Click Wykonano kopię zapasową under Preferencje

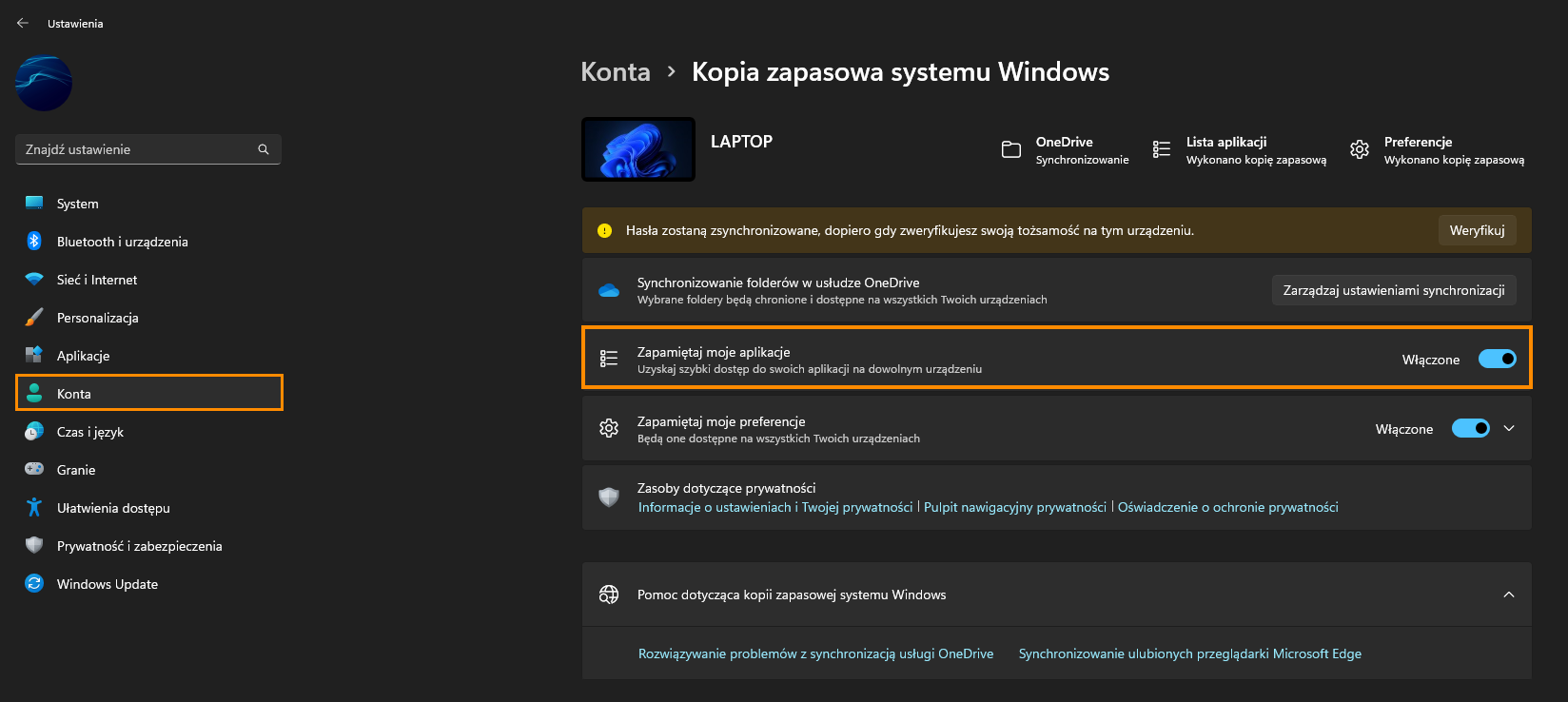[1454, 160]
